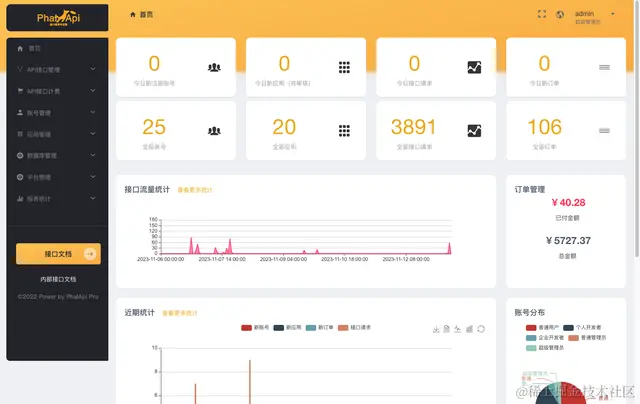Click the API接口计费 cart icon
Viewport: 640px width, 404px height.
click(20, 91)
